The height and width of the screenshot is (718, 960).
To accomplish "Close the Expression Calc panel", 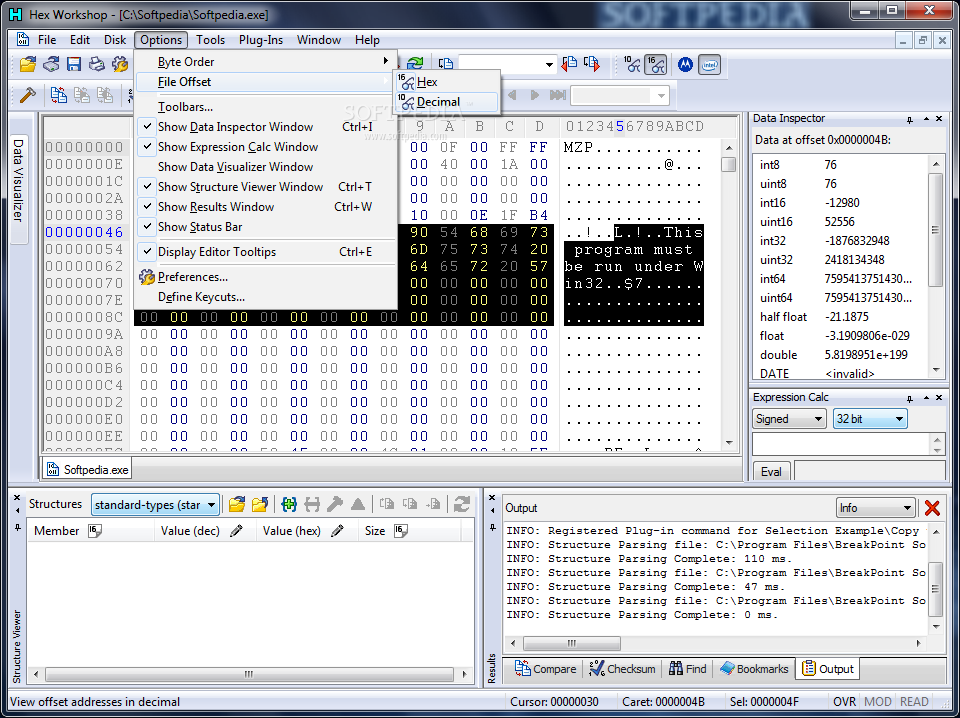I will coord(939,398).
